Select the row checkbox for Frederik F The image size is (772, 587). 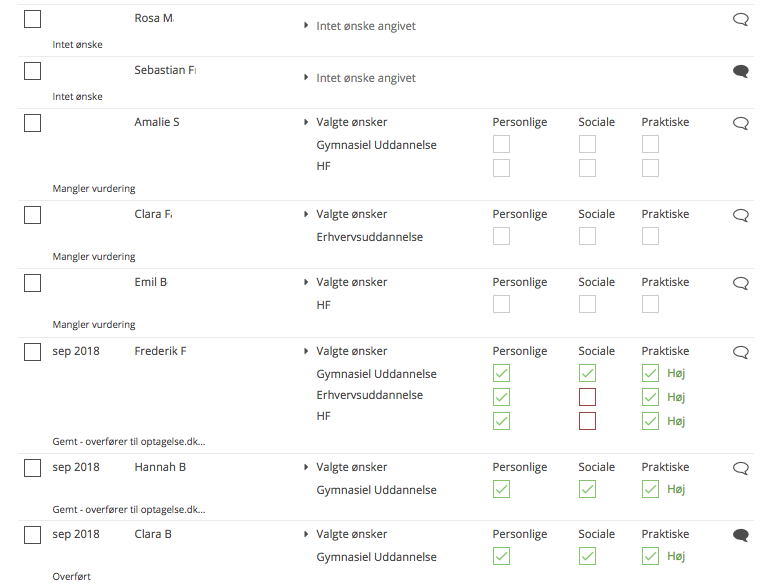(32, 352)
